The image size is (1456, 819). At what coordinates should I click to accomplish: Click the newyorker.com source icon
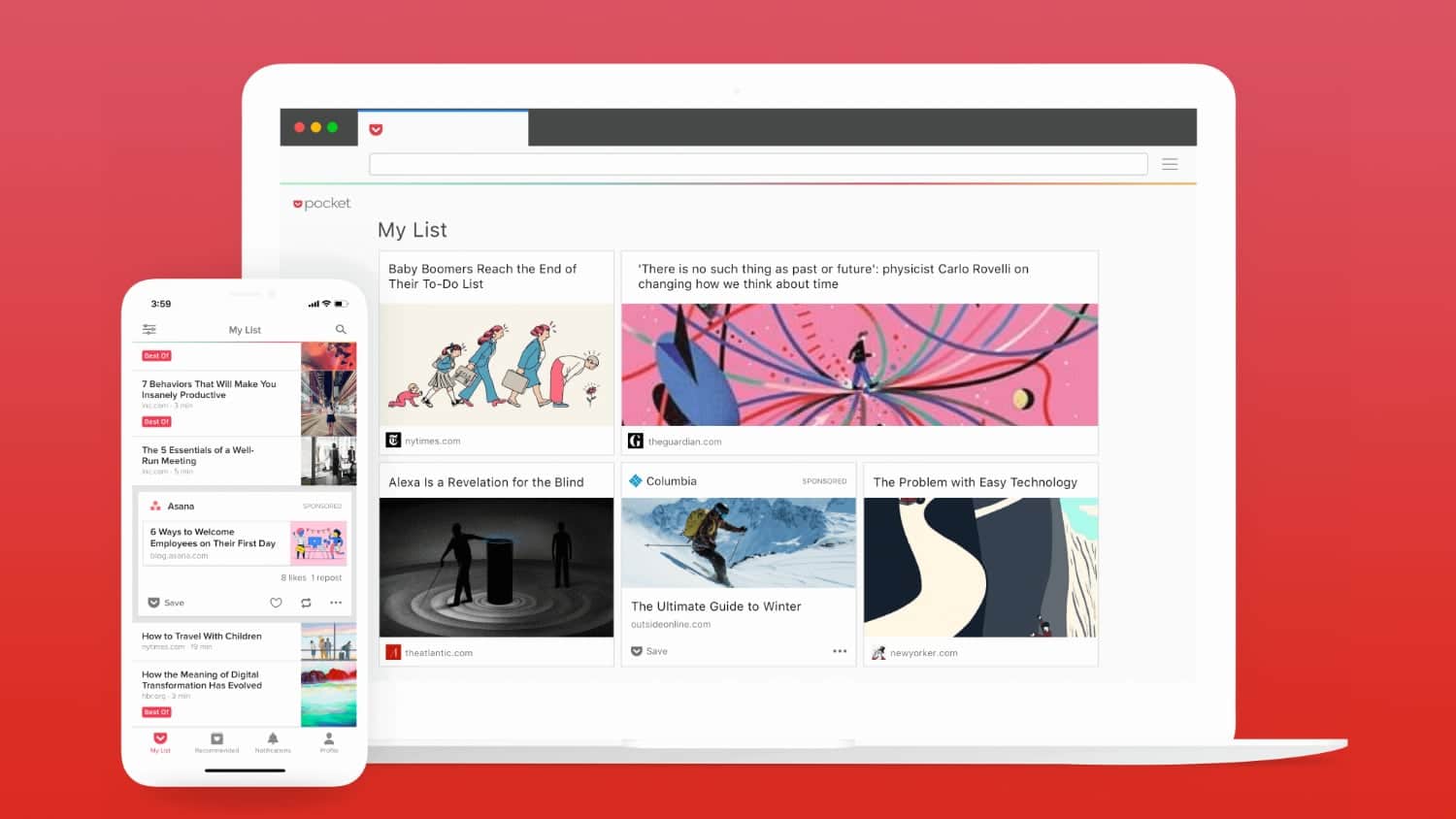click(x=878, y=653)
